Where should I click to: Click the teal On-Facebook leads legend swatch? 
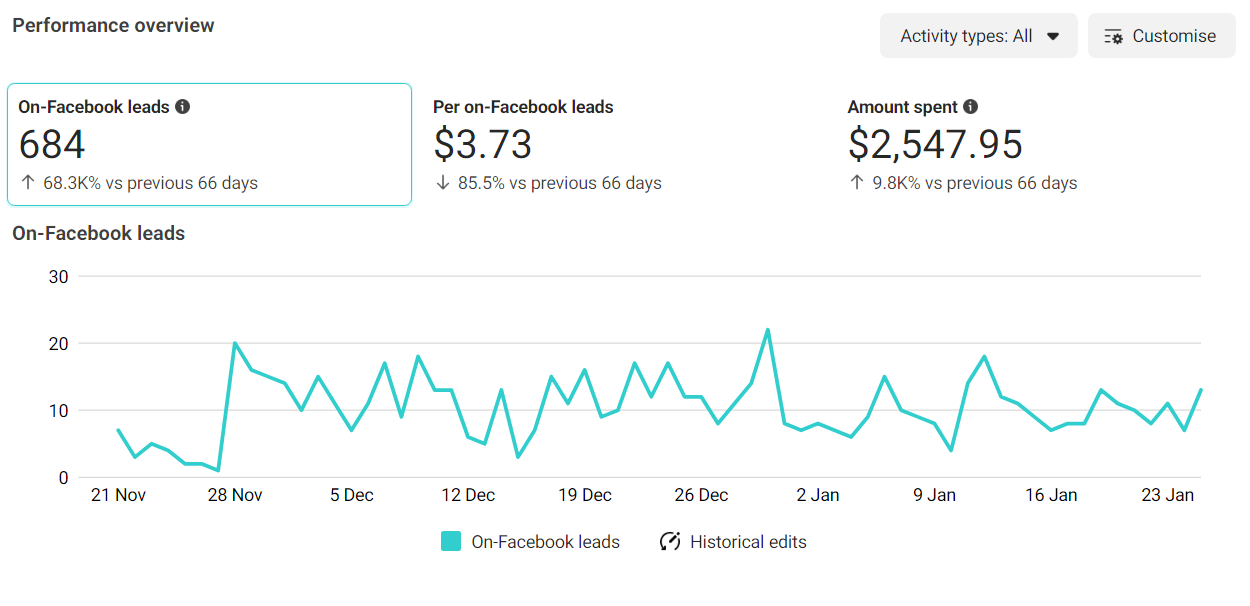pyautogui.click(x=451, y=542)
